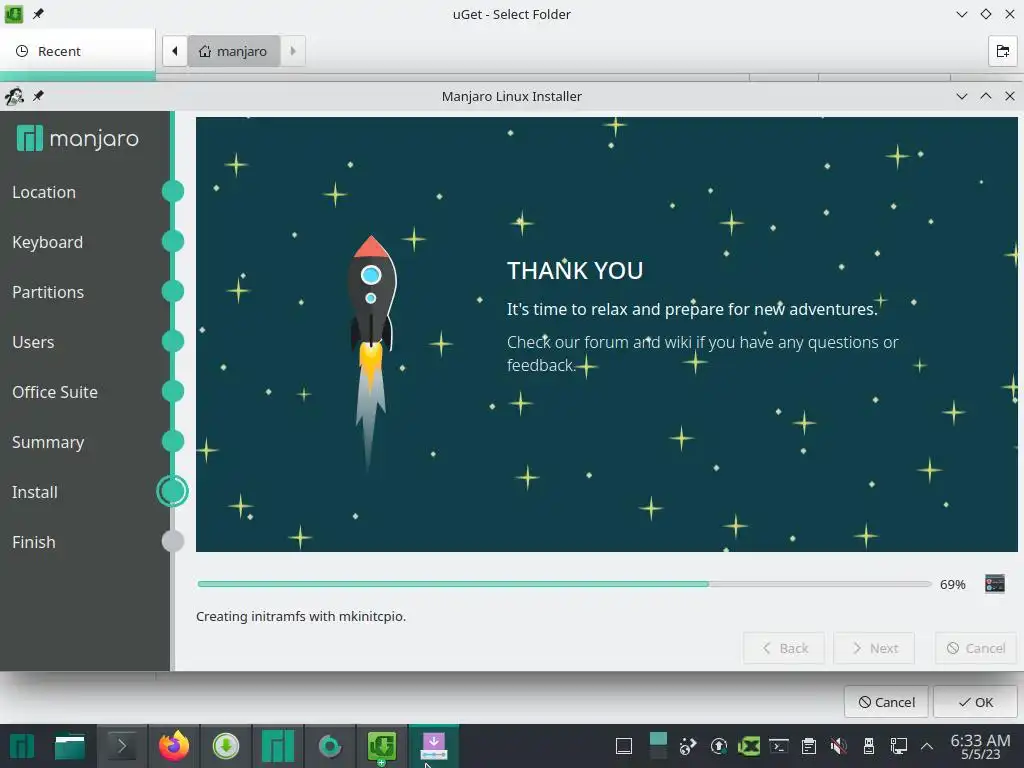Viewport: 1024px width, 768px height.
Task: Select the Keyboard installer step
Action: (48, 242)
